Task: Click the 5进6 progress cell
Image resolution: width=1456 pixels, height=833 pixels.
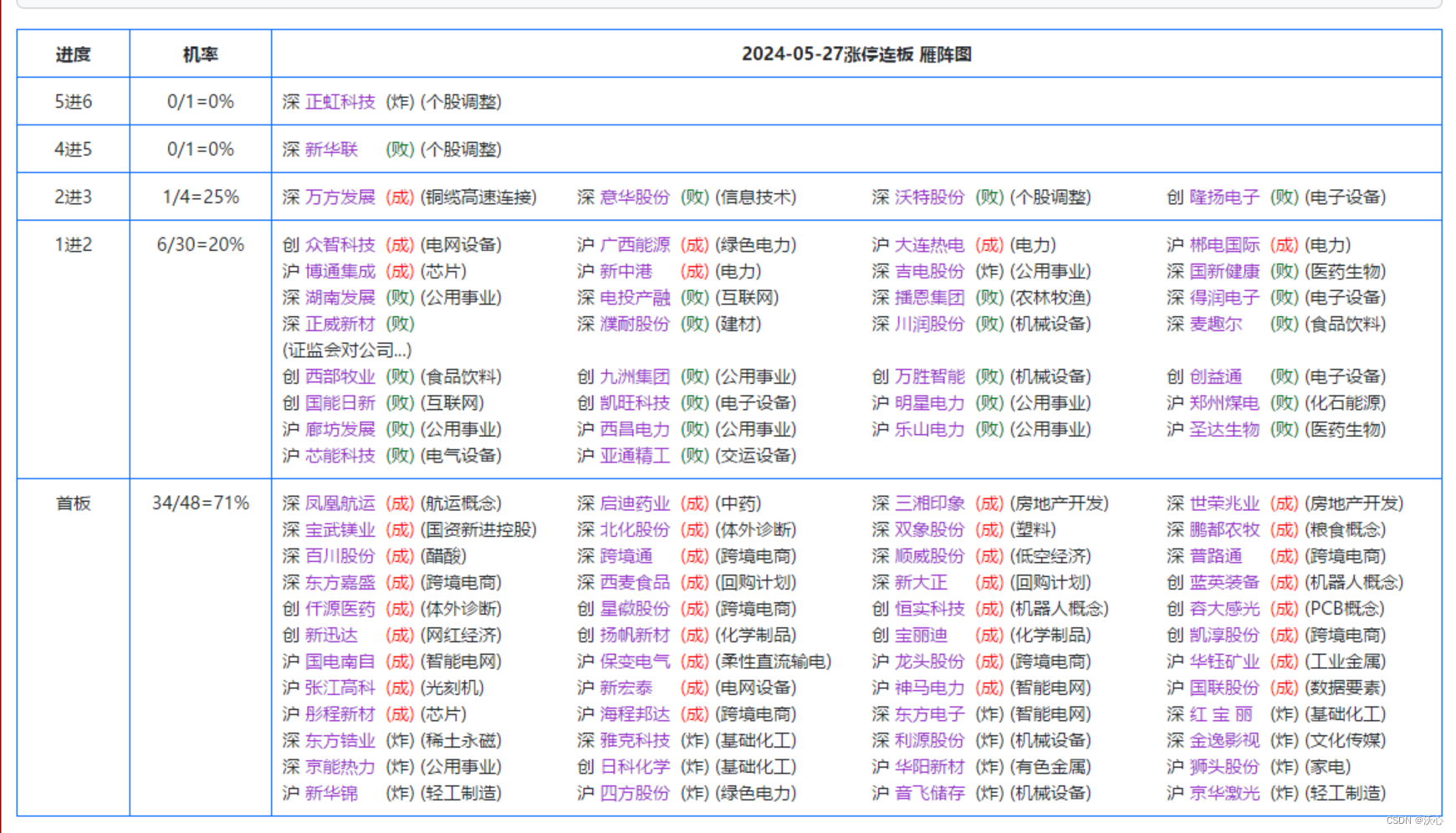Action: (x=74, y=102)
